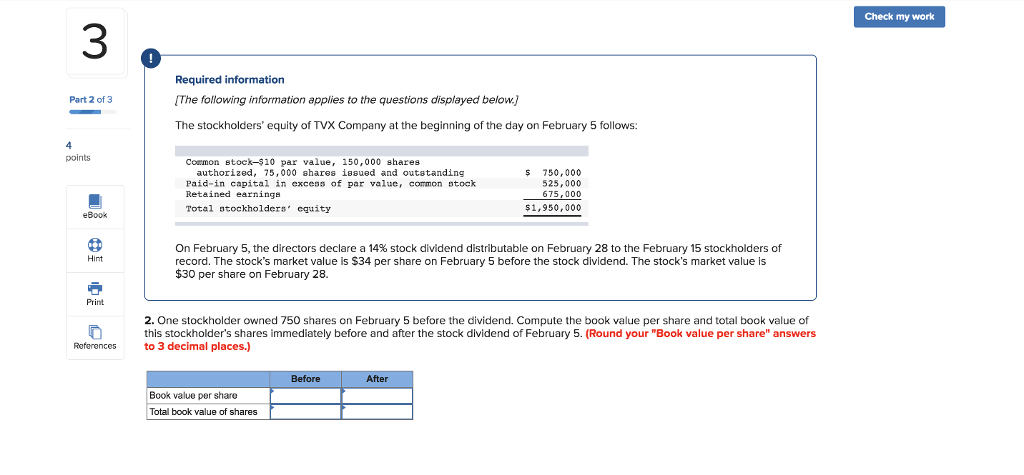Open the eBook resource icon
1024x475 pixels.
click(x=95, y=200)
